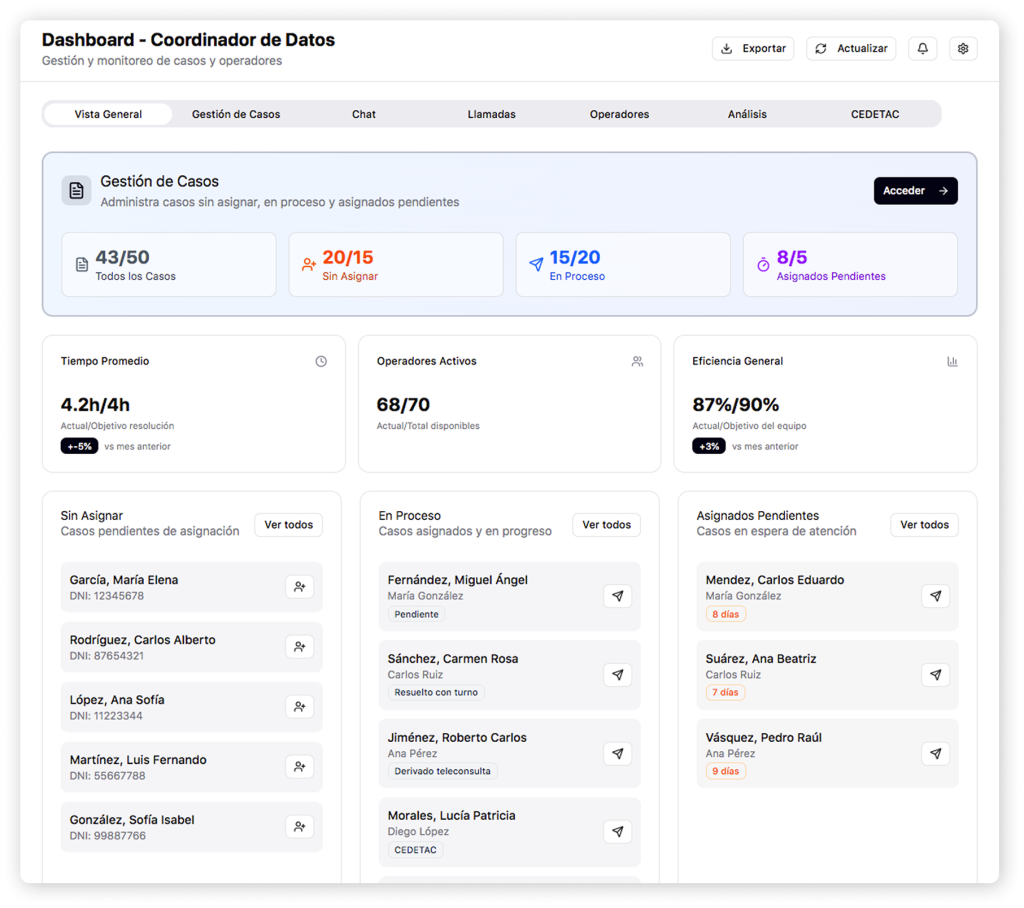Click the Actualizar button

(851, 48)
